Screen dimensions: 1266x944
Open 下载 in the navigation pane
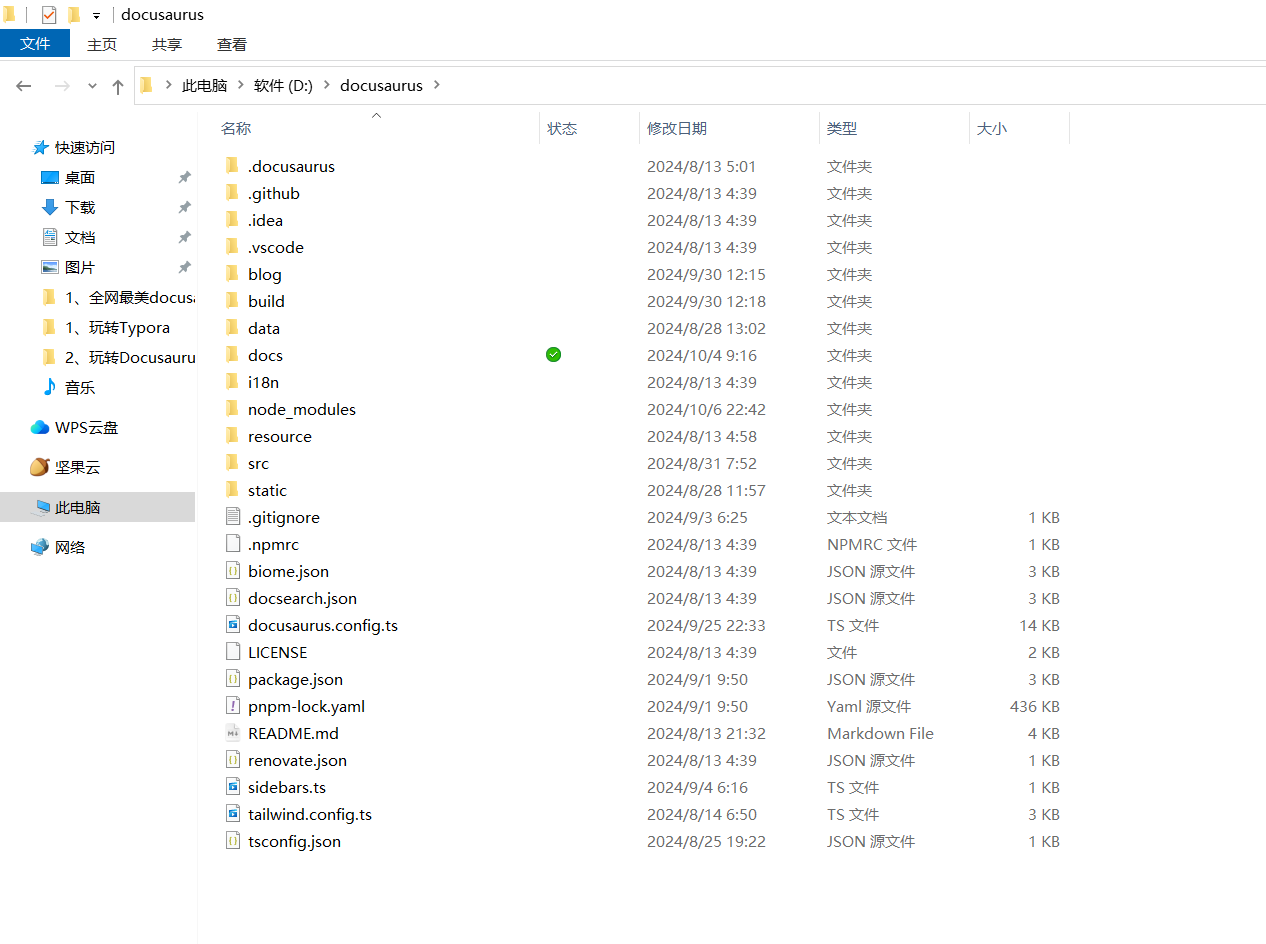point(80,207)
